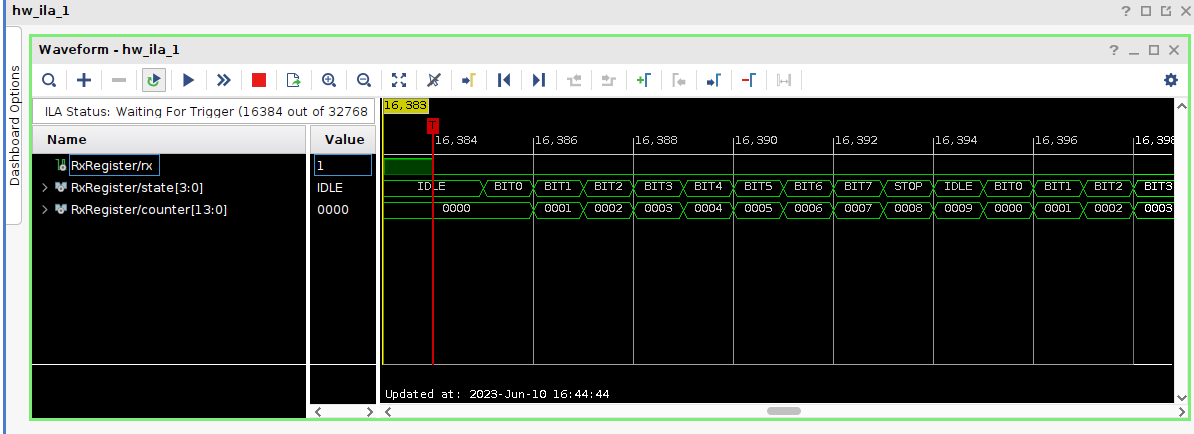Jump to the end of the waveform
Viewport: 1194px width, 434px height.
coord(538,80)
